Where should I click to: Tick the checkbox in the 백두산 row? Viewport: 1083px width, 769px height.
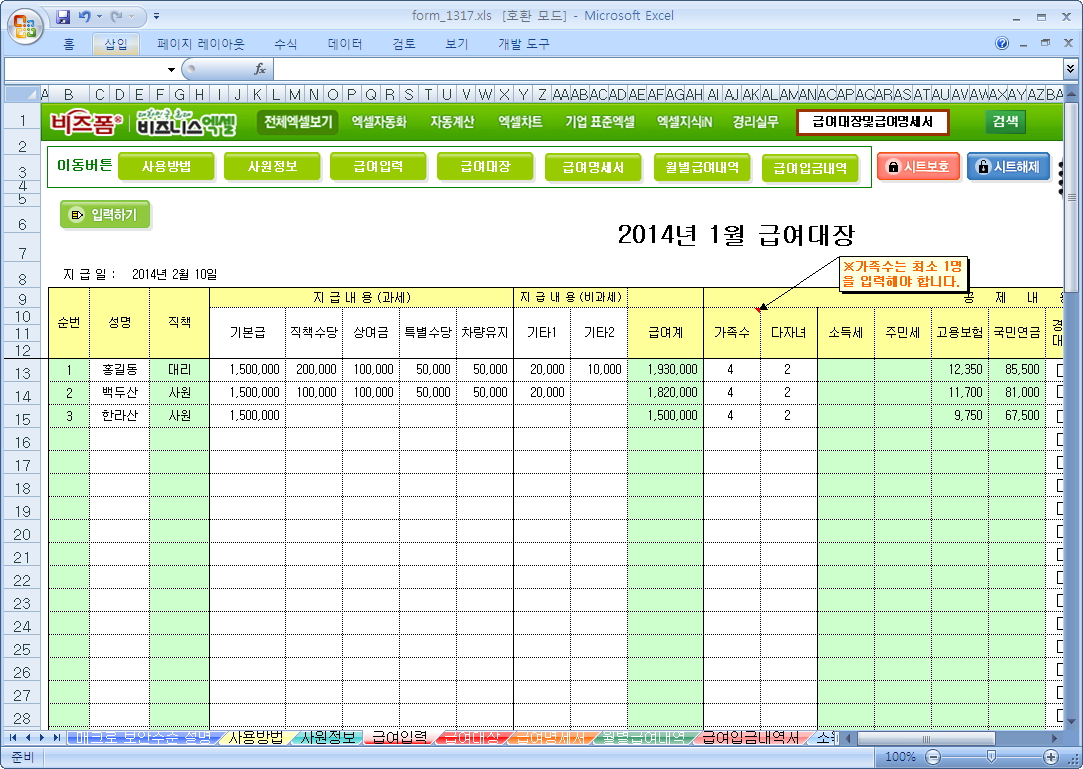point(1061,393)
